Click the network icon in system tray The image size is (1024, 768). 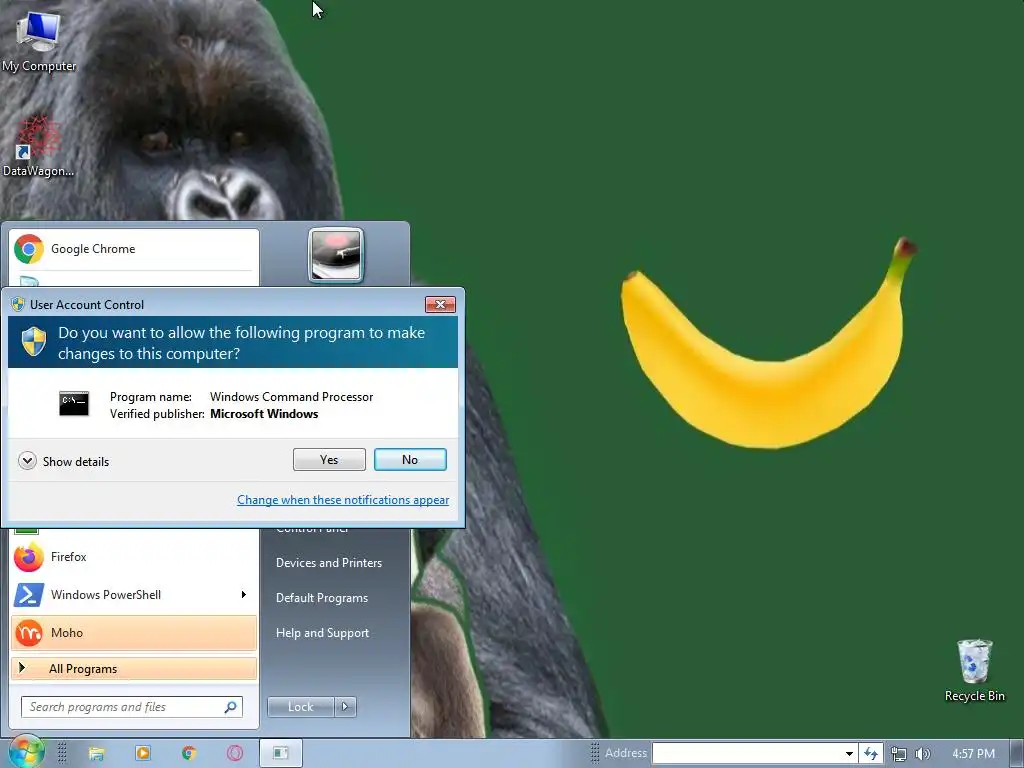[899, 754]
